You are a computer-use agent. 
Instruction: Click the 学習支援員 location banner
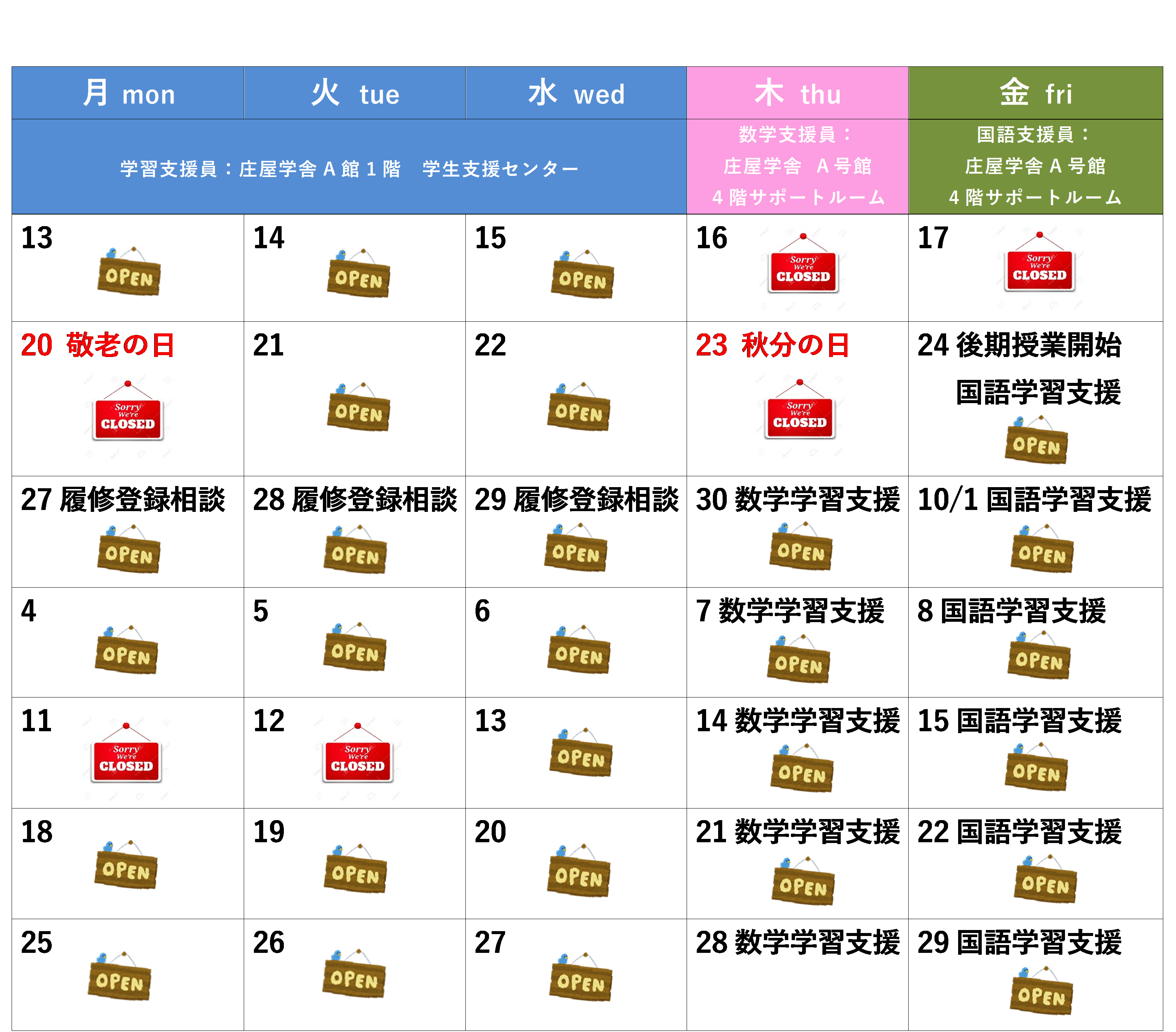(x=349, y=167)
